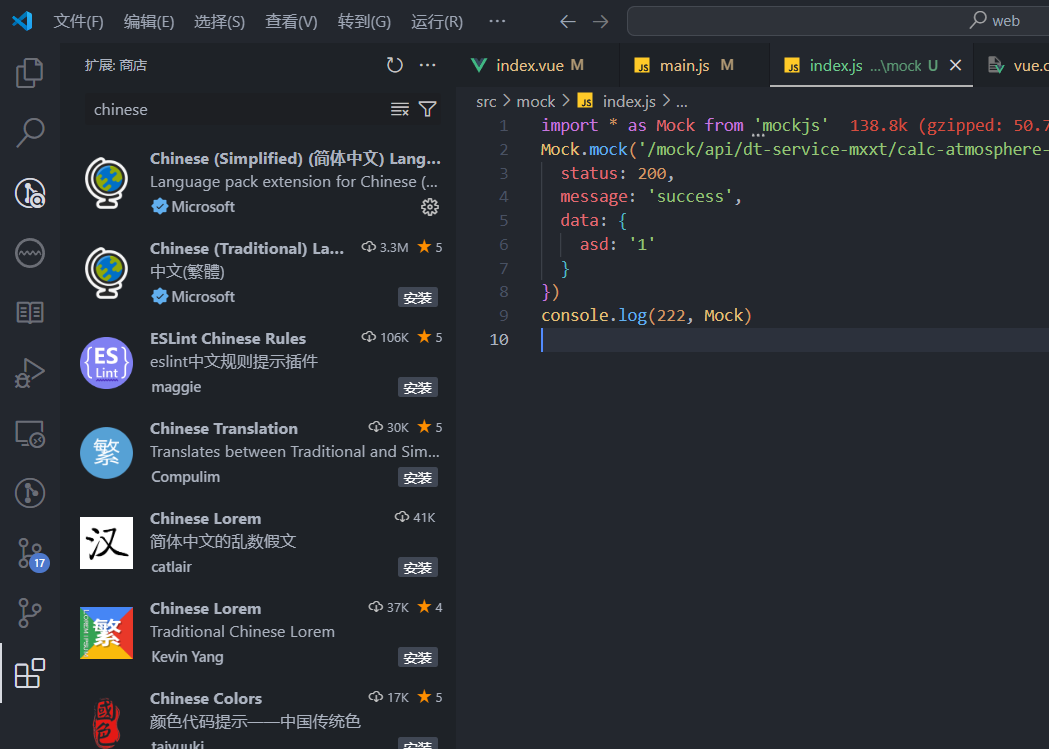Install ESLint Chinese Rules extension
Viewport: 1049px width, 749px height.
(417, 388)
